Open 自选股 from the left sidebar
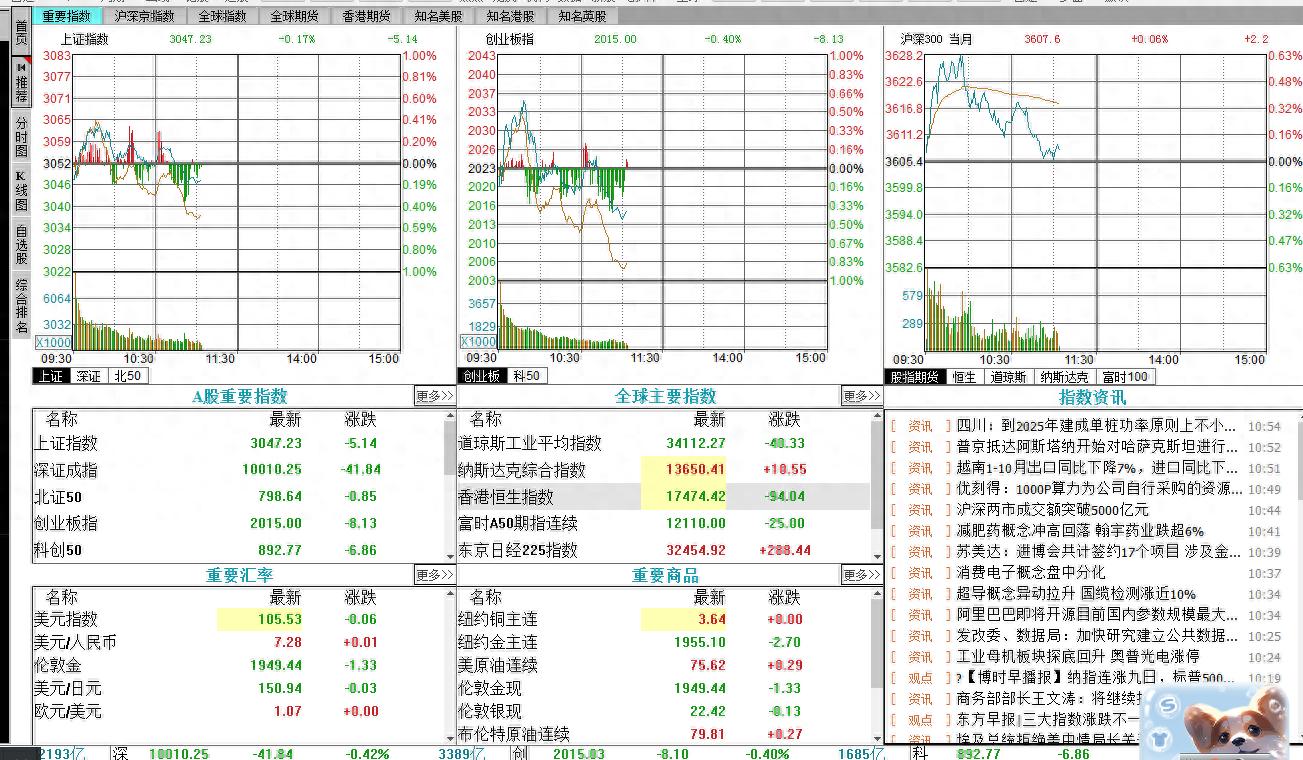Image resolution: width=1303 pixels, height=760 pixels. (20, 245)
